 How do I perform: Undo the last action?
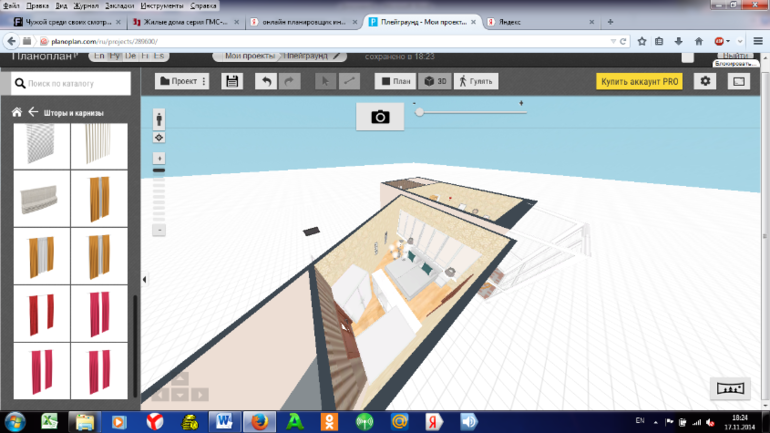coord(265,81)
